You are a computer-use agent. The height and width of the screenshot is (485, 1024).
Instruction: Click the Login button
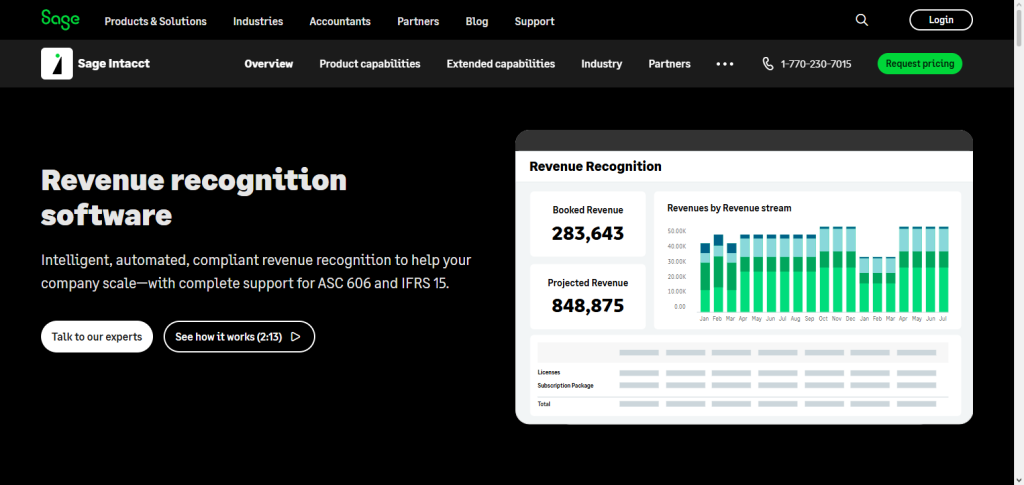click(941, 20)
